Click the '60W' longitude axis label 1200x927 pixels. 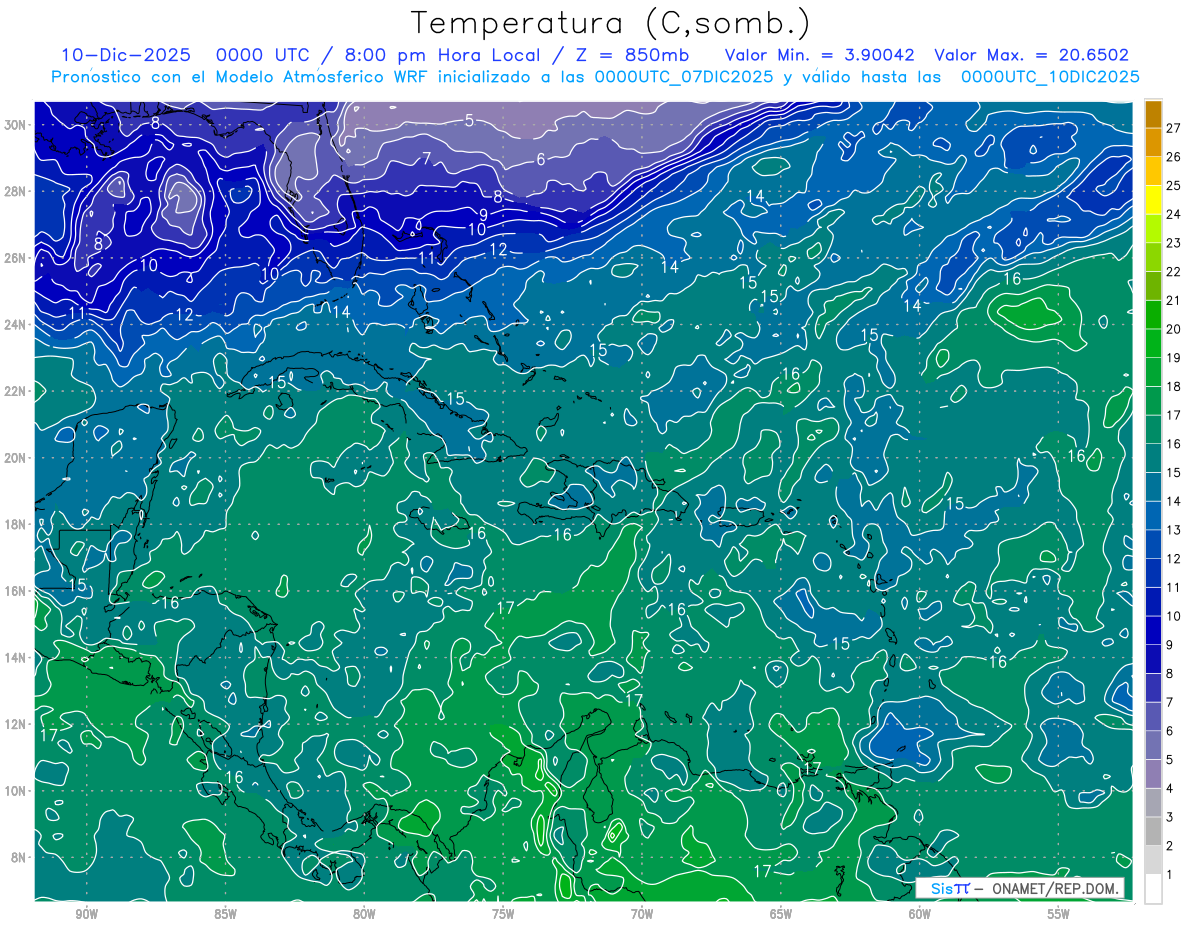[x=920, y=914]
